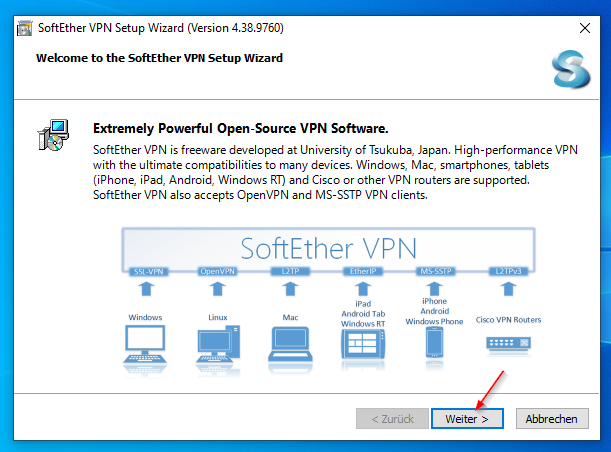This screenshot has height=452, width=611.
Task: Click the arrow icon above Windows
Action: 146,289
